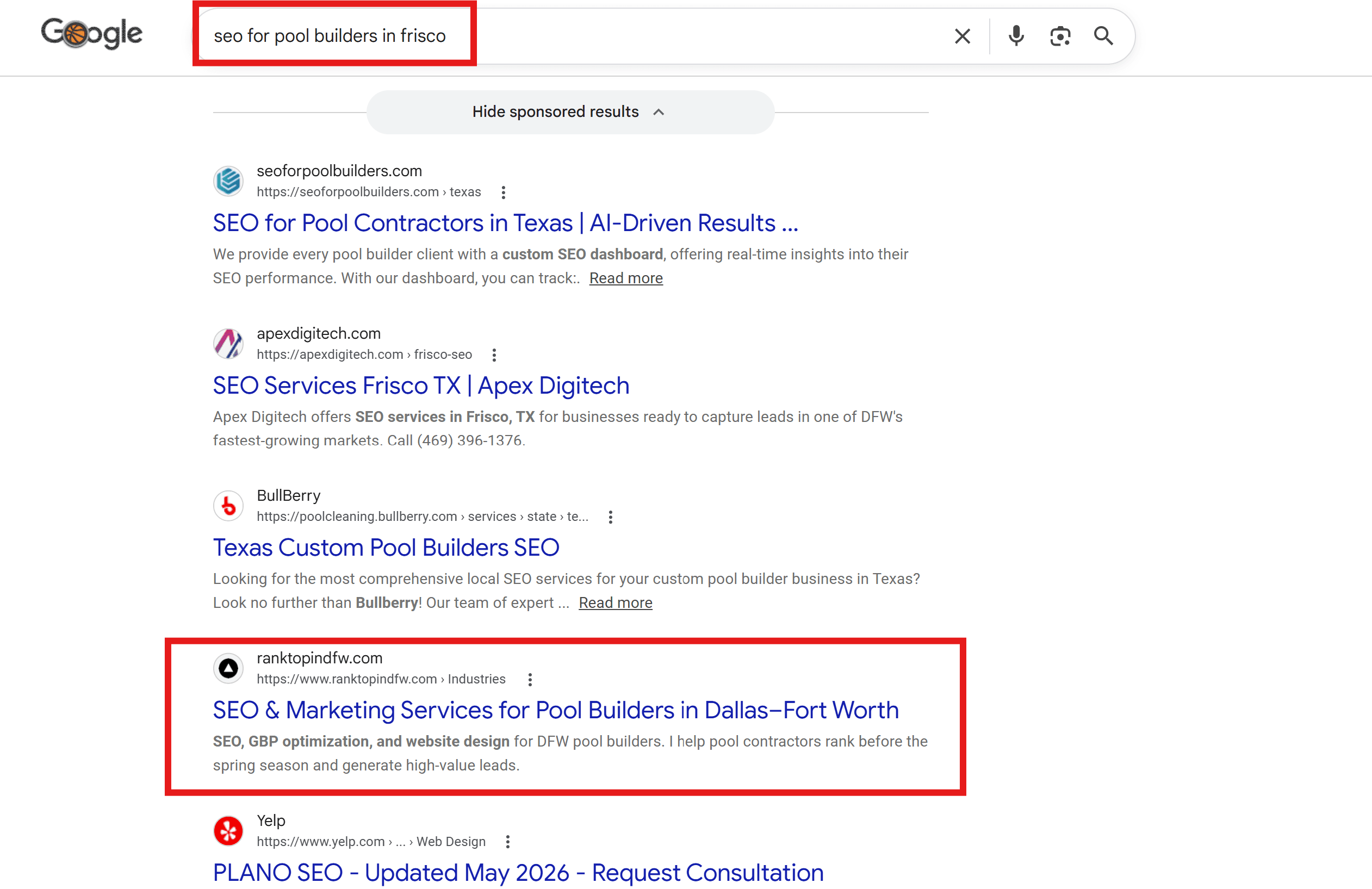
Task: Click URL https://www.ranktopindfw.com › Industries
Action: tap(381, 679)
